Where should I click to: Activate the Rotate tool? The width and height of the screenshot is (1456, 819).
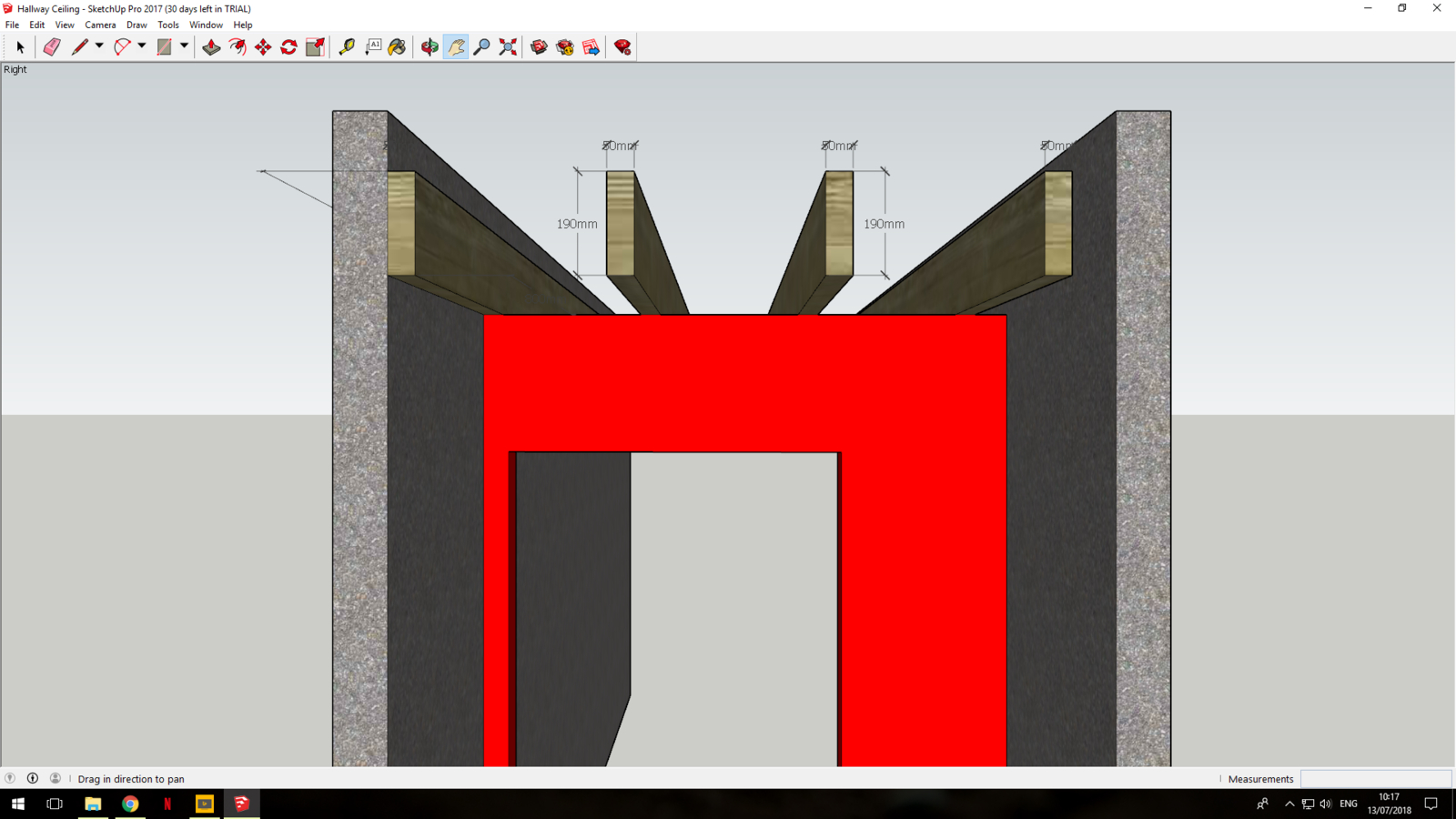tap(288, 46)
